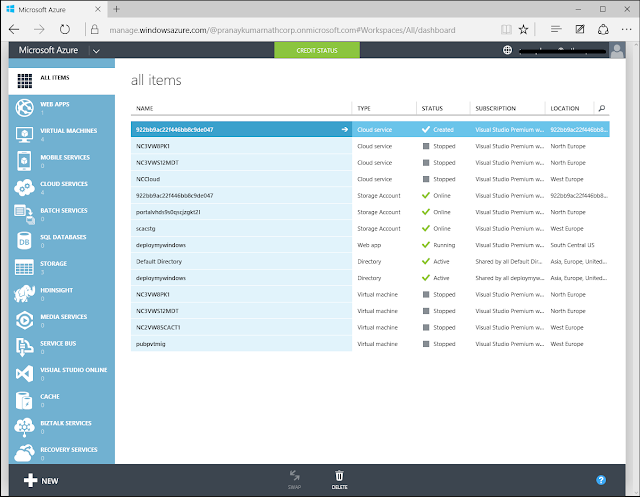Viewport: 640px width, 497px height.
Task: Select the Cloud Services gear-cloud icon
Action: [24, 187]
